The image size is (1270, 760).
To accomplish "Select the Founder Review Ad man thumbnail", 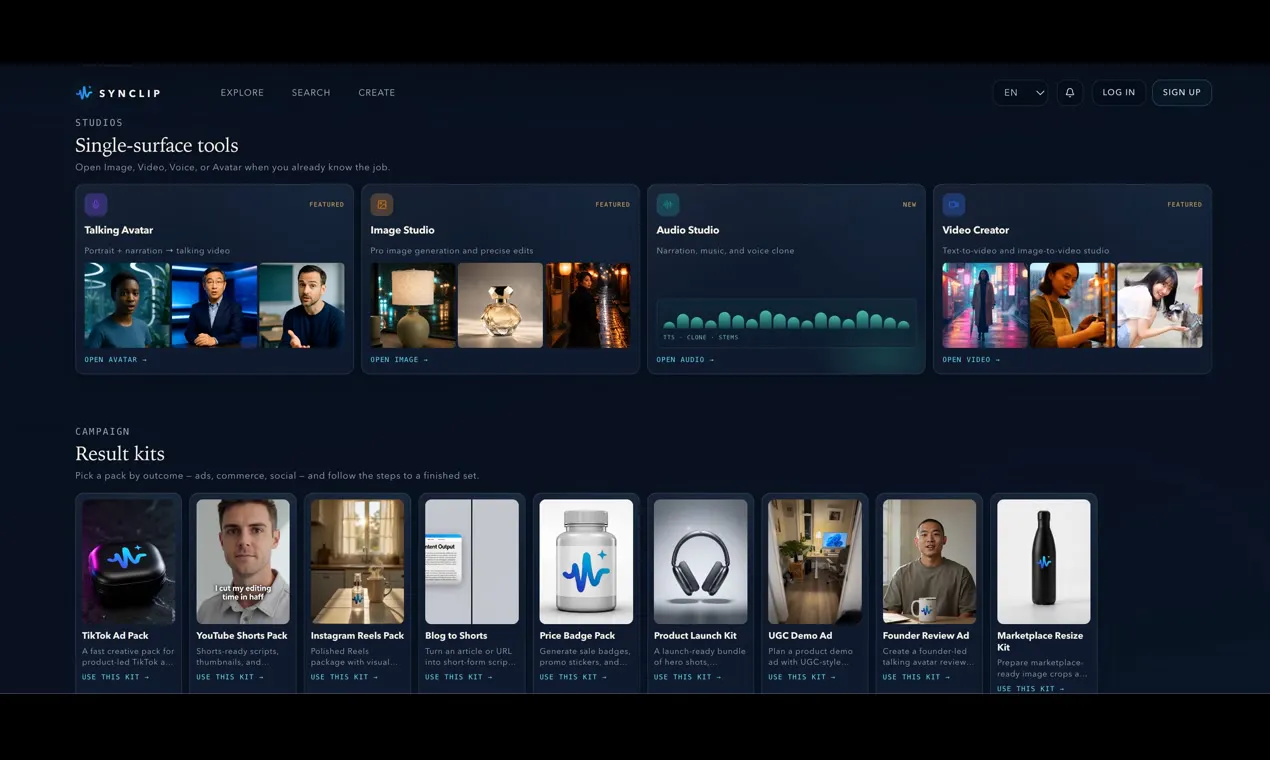I will click(x=930, y=562).
